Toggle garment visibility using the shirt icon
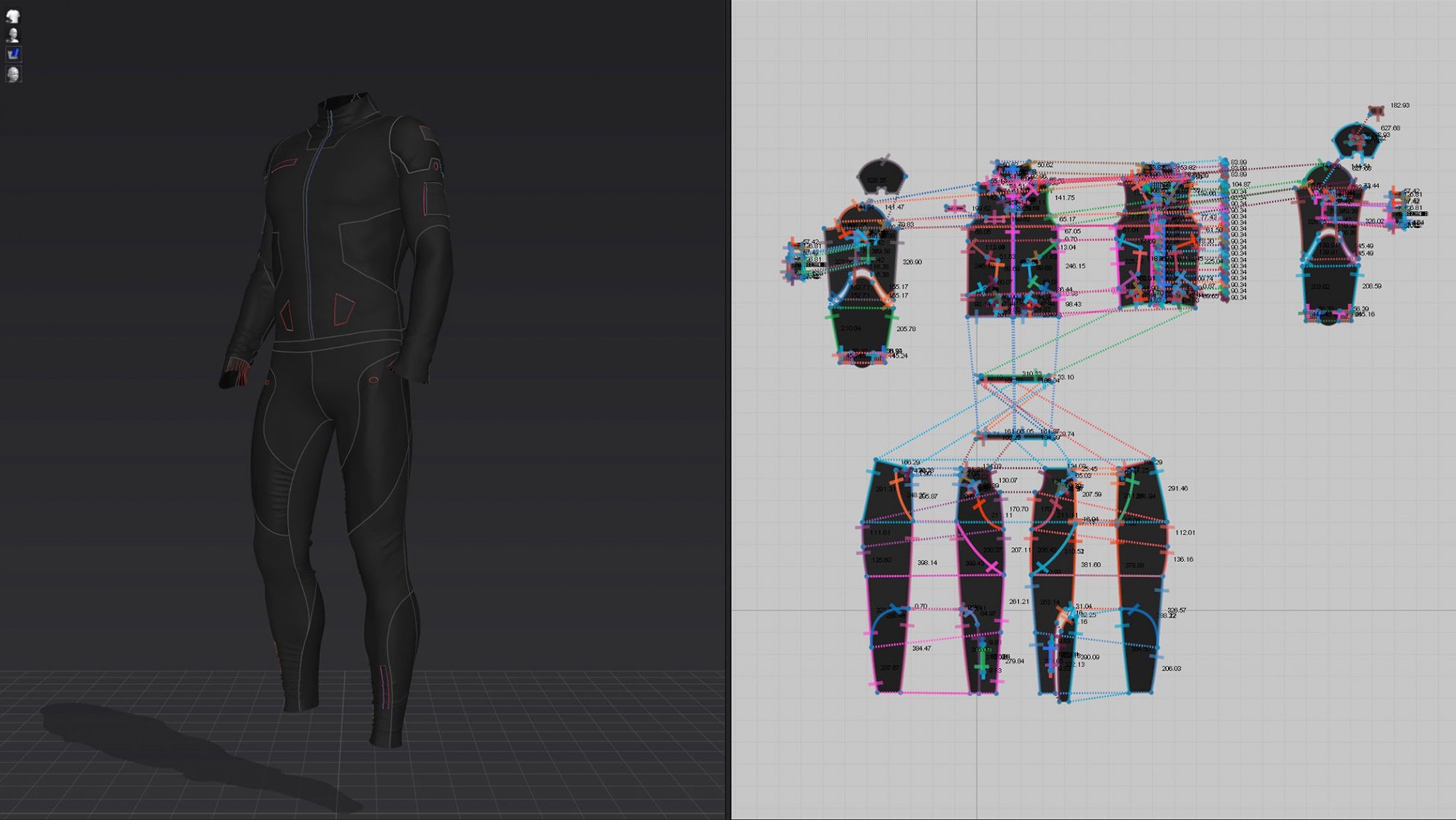The width and height of the screenshot is (1456, 820). (x=13, y=15)
